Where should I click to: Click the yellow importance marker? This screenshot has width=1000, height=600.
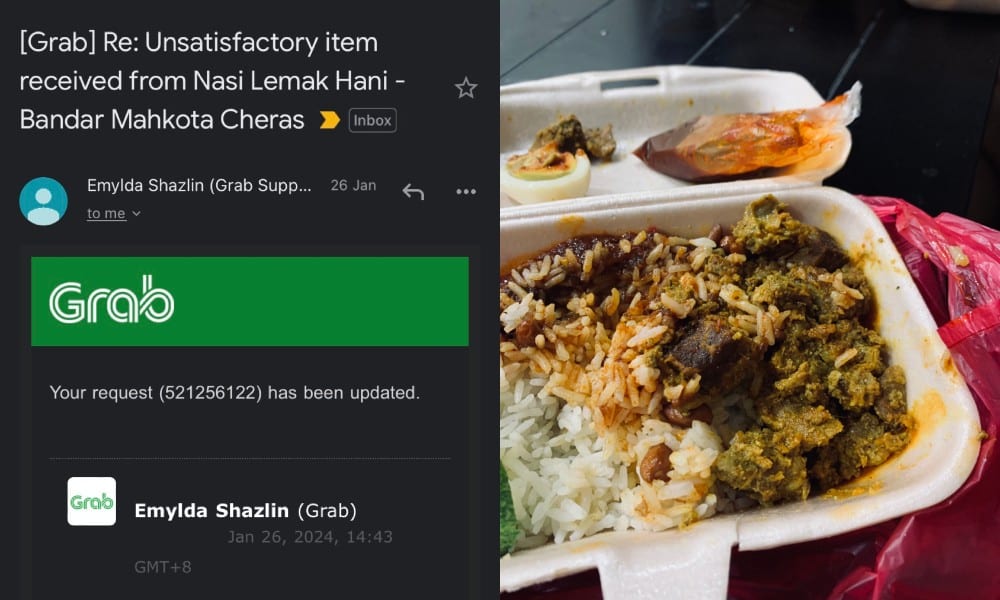pos(329,120)
